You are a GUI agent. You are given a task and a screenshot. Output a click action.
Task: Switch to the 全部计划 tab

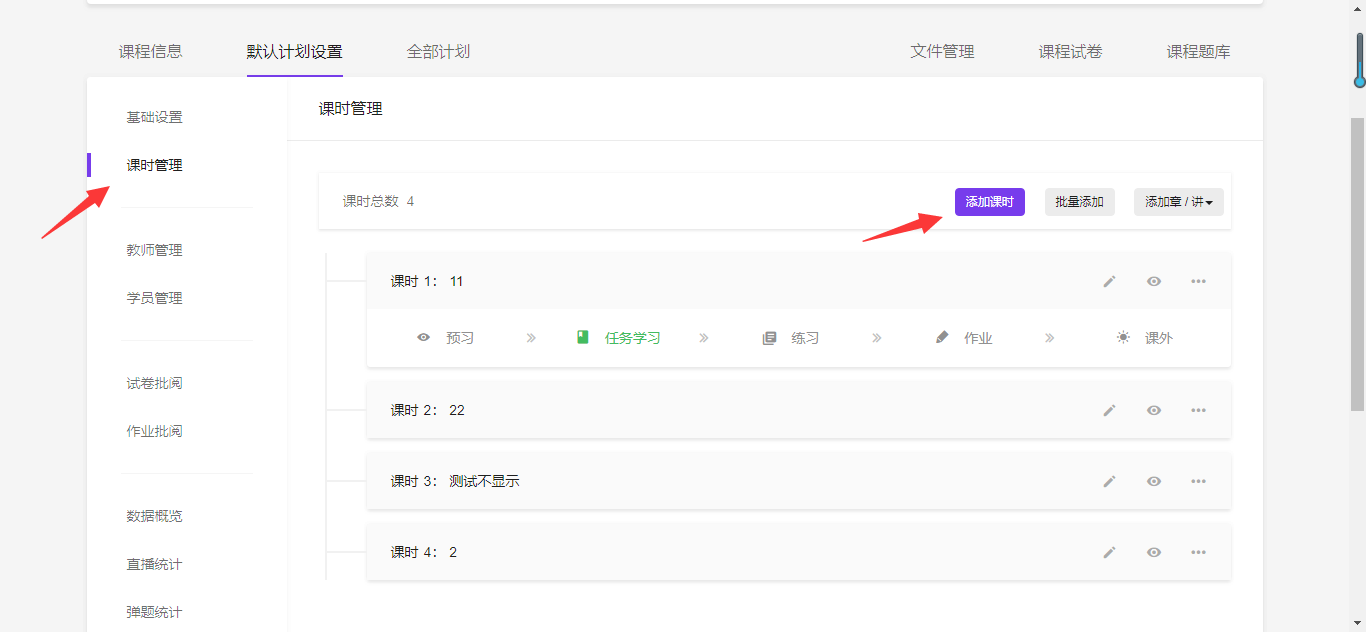coord(438,52)
